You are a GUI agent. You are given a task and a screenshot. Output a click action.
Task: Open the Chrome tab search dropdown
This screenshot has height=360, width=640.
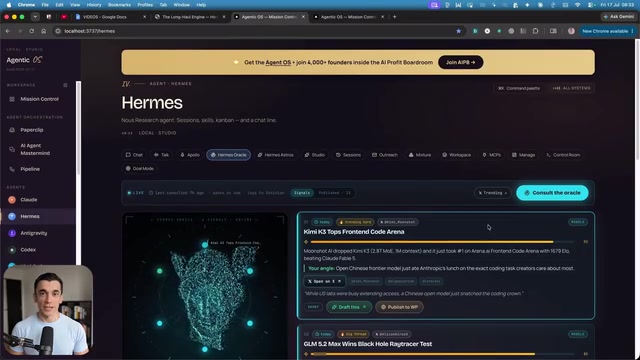[x=36, y=17]
